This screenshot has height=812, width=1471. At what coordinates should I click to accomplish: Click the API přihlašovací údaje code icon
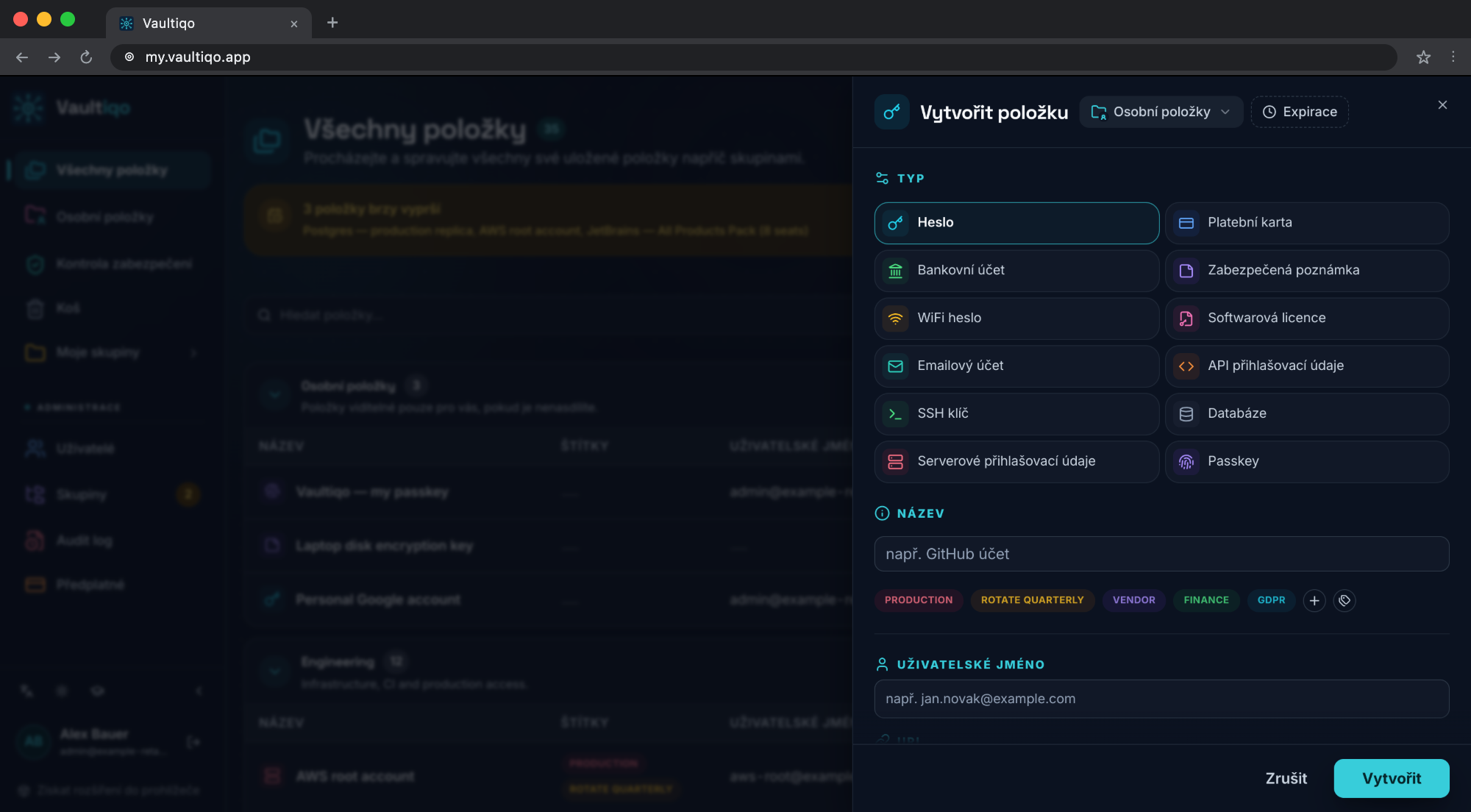pos(1186,366)
